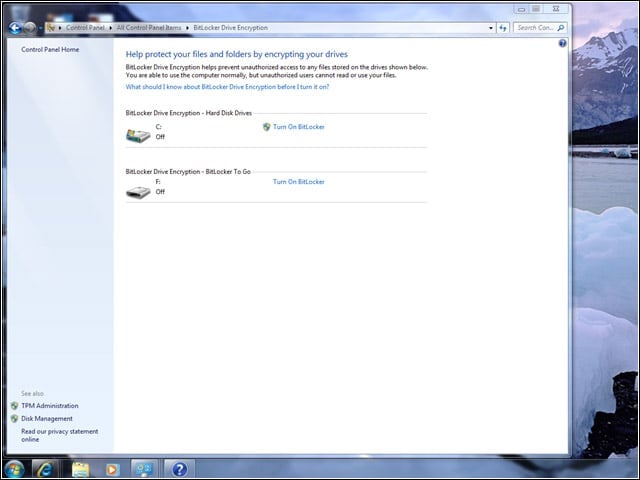Click the 'Help protect your files' title

pyautogui.click(x=237, y=54)
